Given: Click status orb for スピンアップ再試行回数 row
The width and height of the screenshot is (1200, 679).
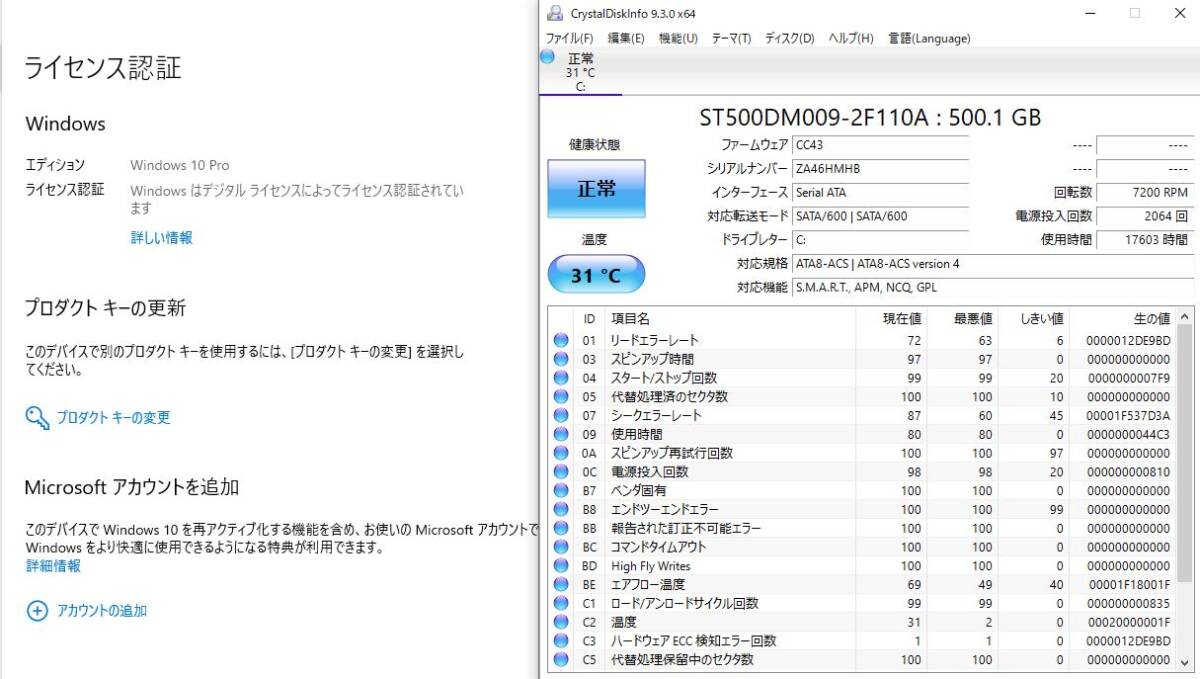Looking at the screenshot, I should click(561, 453).
